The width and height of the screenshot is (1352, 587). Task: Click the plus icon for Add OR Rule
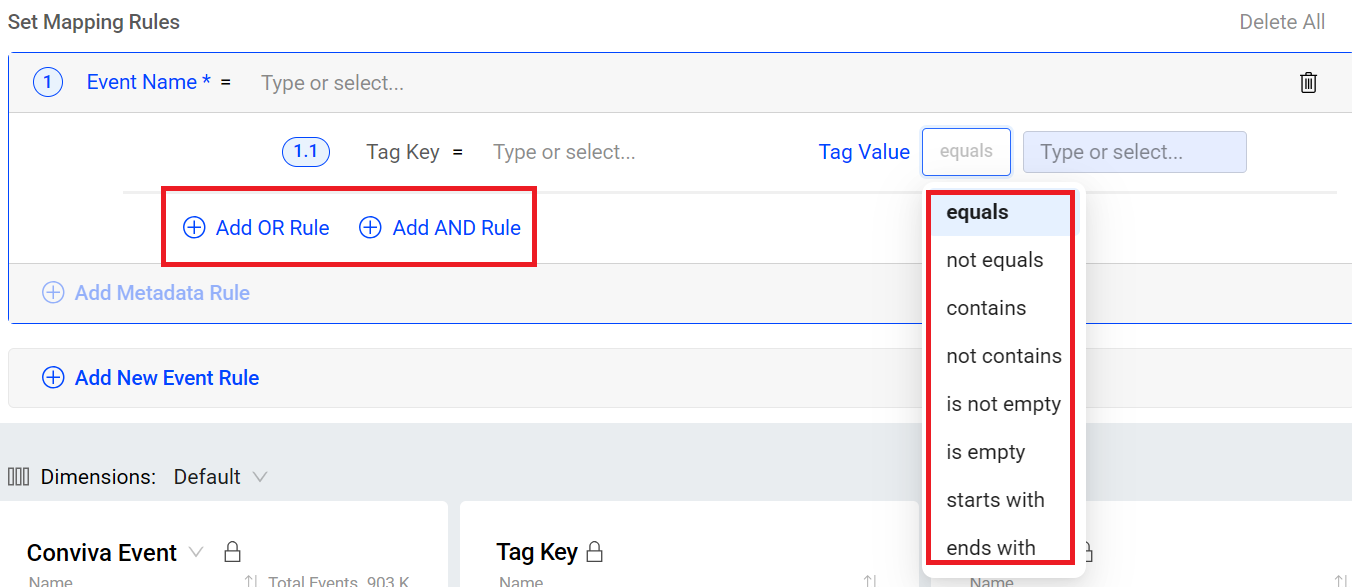194,228
